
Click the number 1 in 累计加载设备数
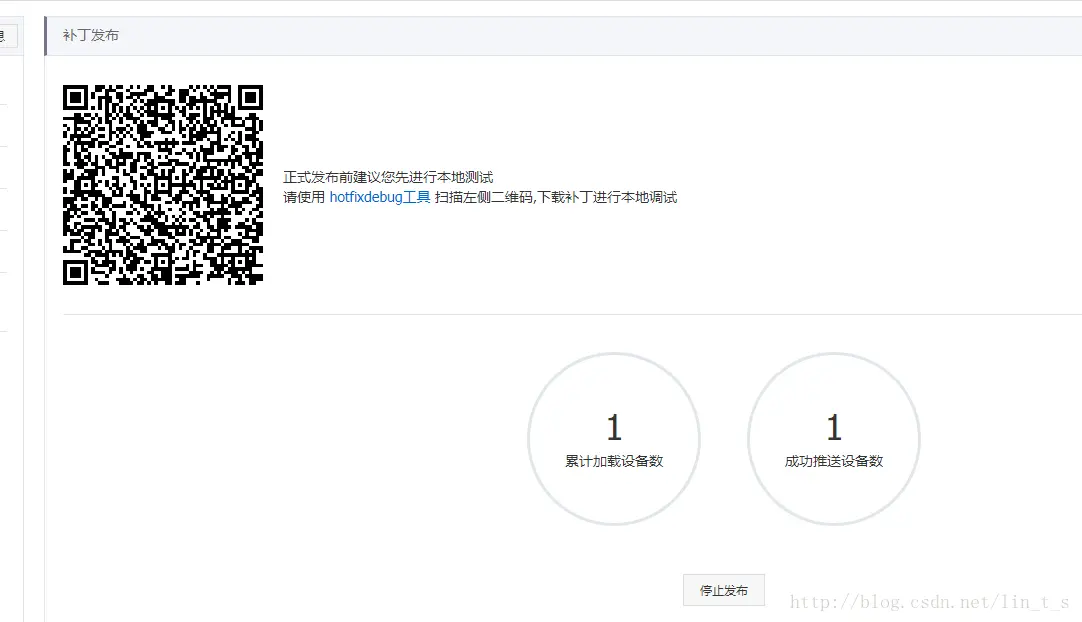click(x=614, y=425)
